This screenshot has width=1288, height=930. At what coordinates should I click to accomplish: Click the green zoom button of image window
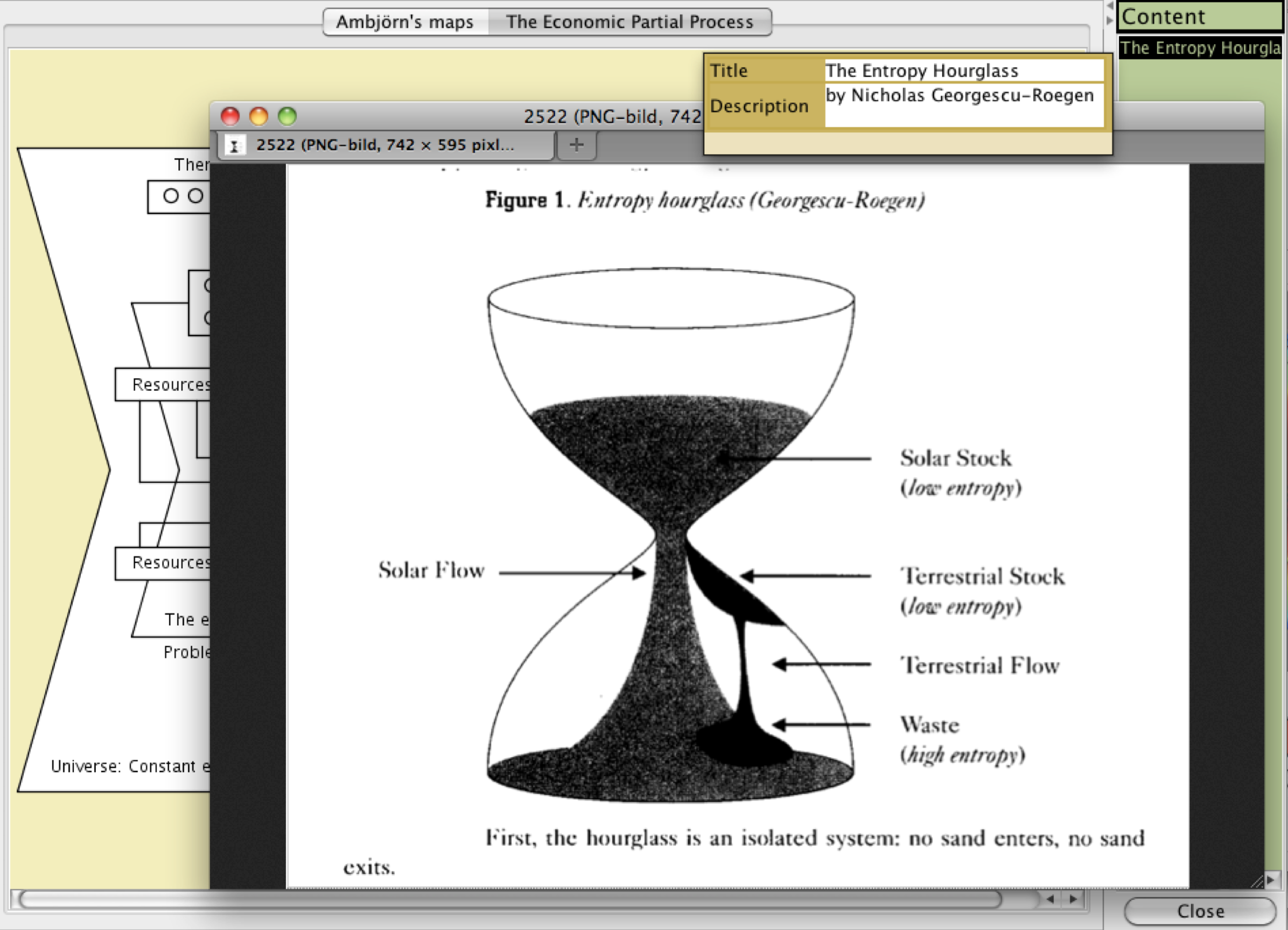288,116
